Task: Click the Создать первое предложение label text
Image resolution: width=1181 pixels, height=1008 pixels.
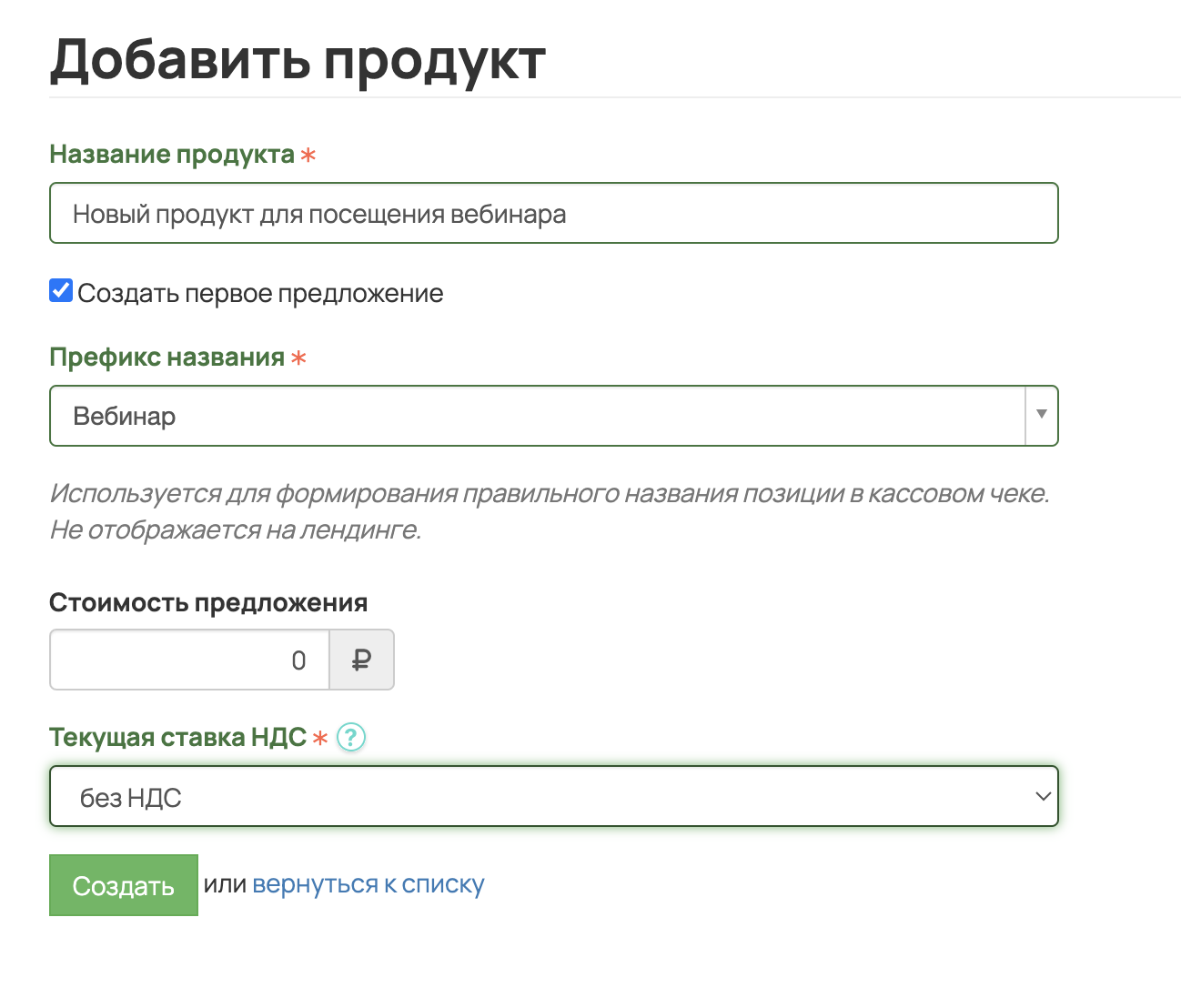Action: 260,294
